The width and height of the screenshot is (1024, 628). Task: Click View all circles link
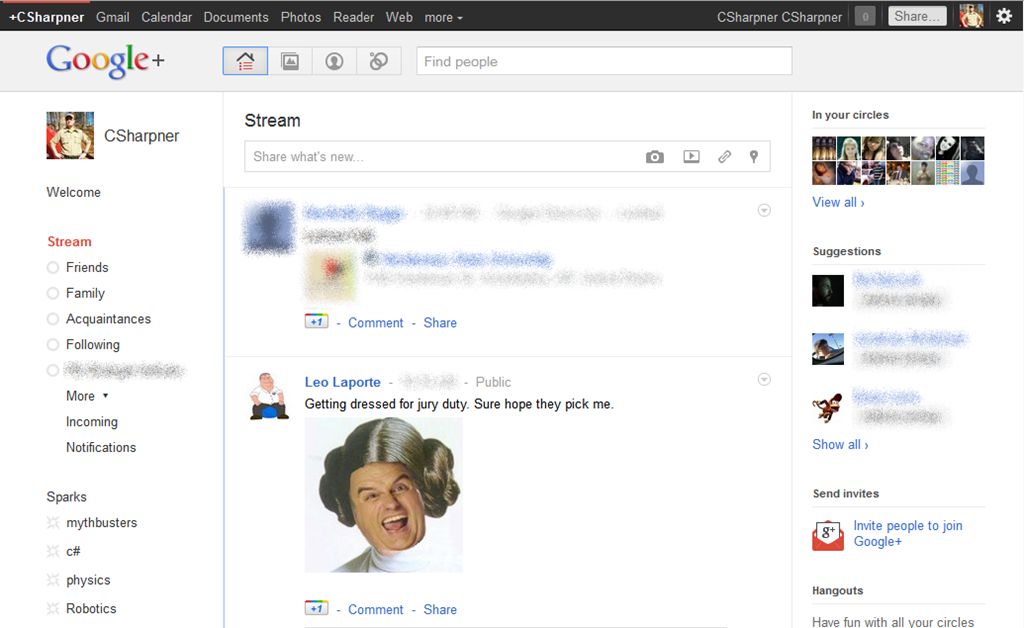coord(838,202)
